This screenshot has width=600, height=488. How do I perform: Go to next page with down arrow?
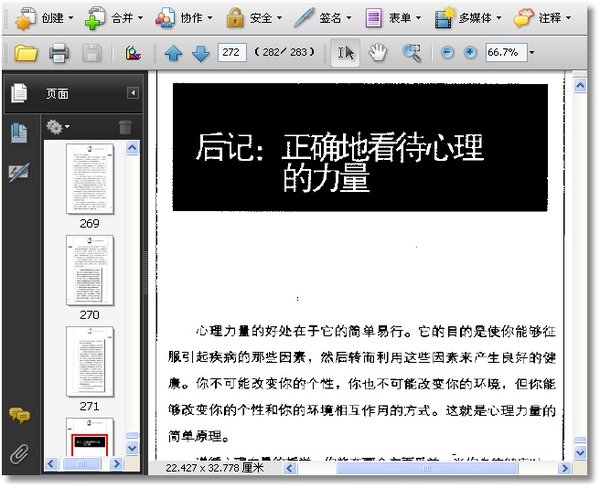pyautogui.click(x=200, y=53)
